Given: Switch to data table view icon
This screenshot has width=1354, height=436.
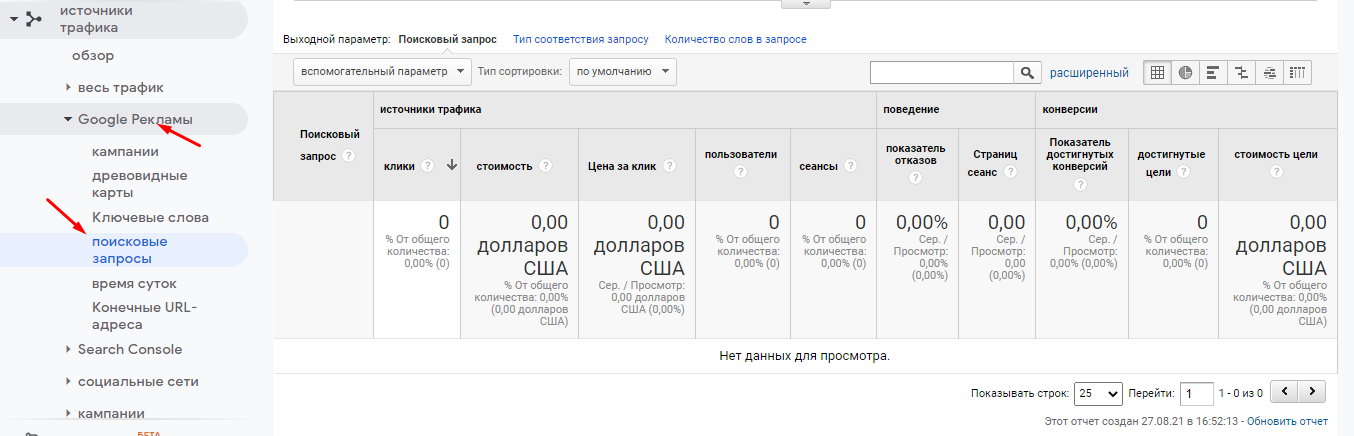Looking at the screenshot, I should [1157, 73].
